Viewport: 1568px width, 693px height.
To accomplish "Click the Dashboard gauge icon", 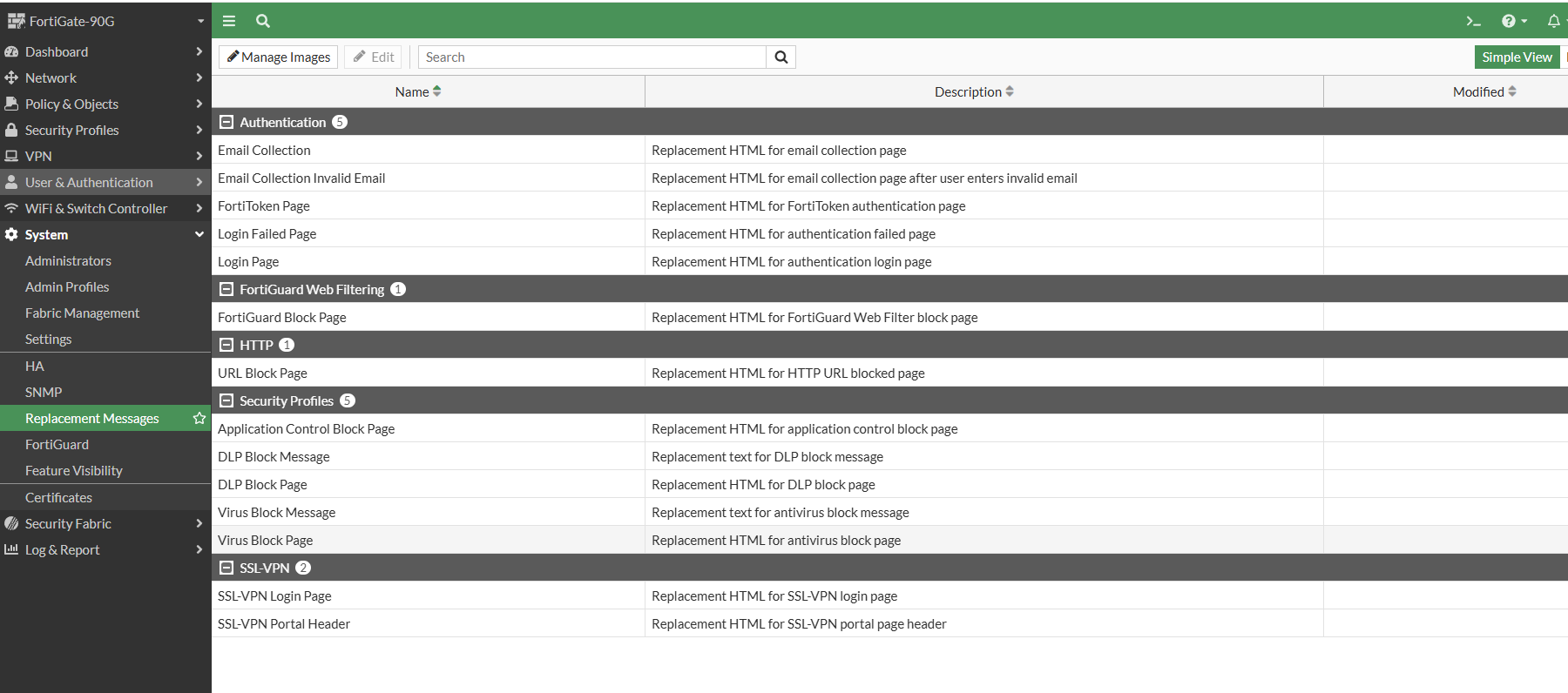I will click(x=11, y=51).
